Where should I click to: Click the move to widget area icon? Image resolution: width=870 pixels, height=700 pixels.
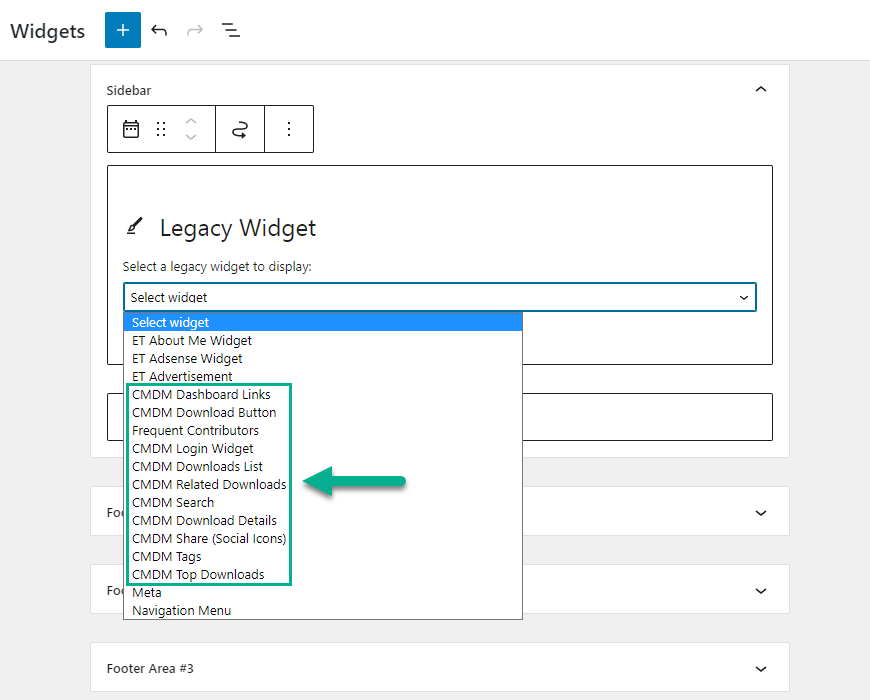point(240,129)
